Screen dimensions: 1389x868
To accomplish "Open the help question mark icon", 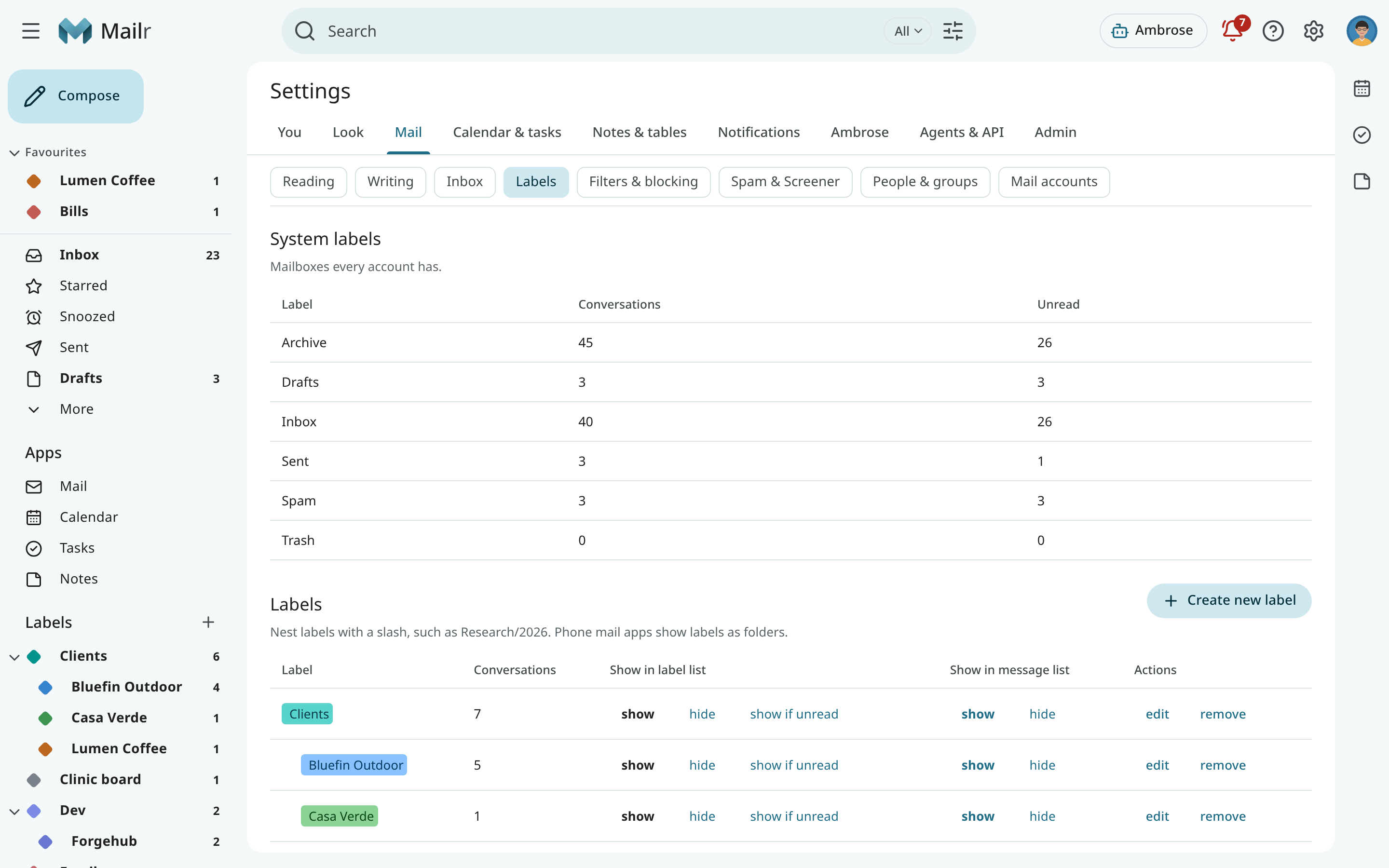I will 1273,31.
